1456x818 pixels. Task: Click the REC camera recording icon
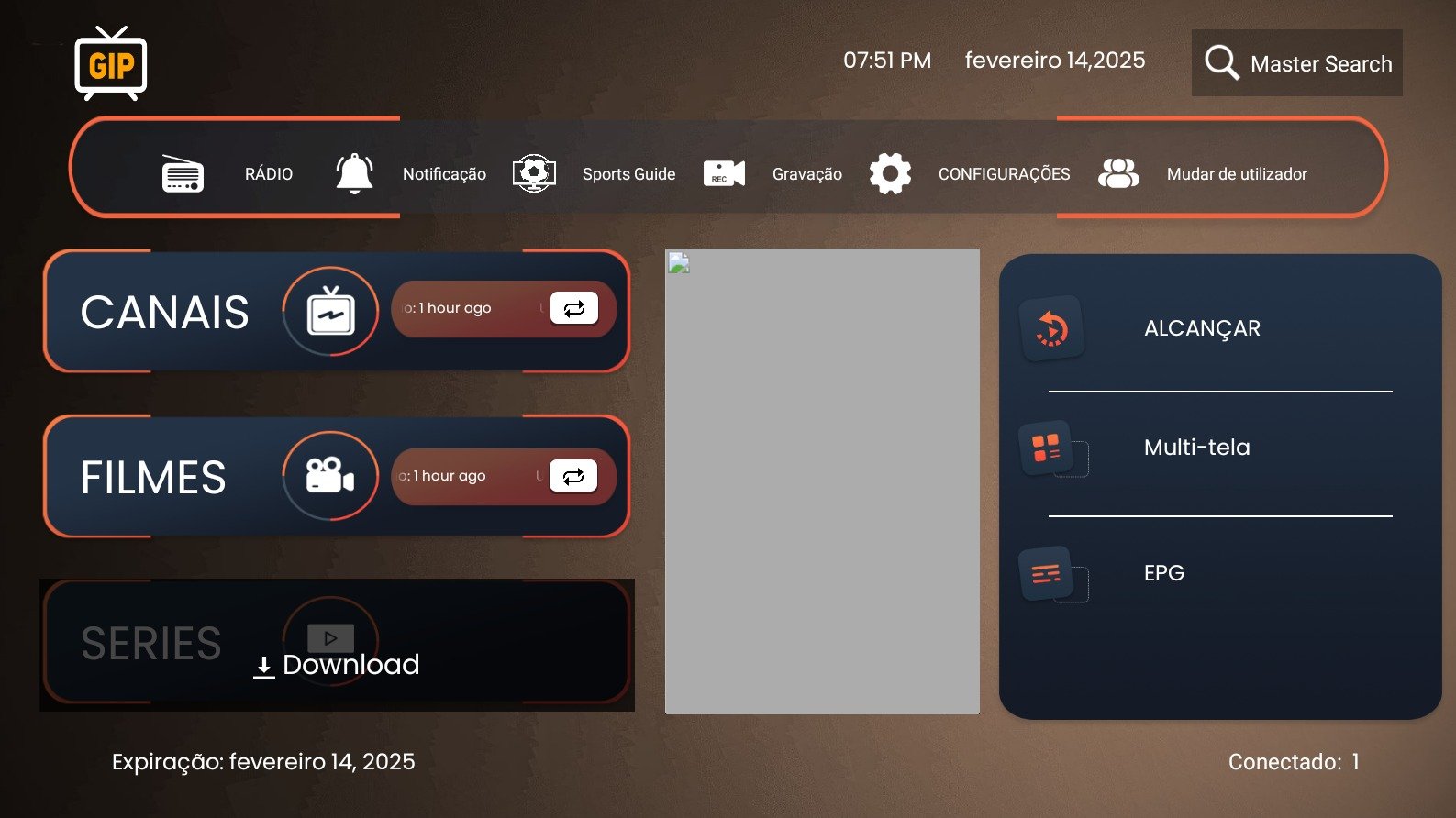click(x=724, y=173)
